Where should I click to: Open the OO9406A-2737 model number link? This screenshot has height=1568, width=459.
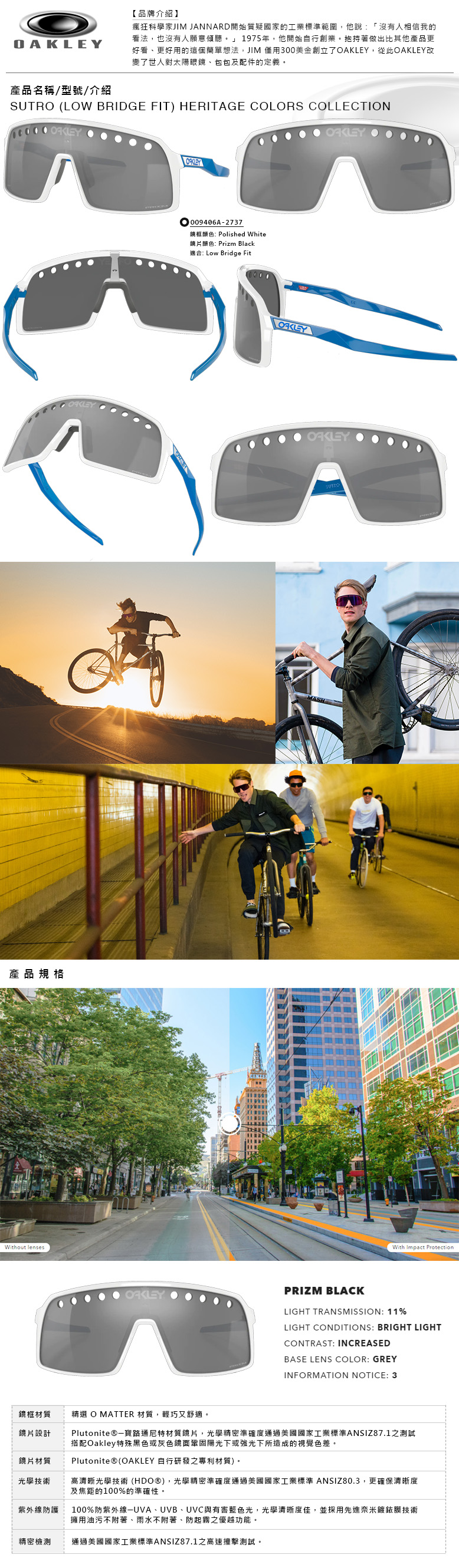pyautogui.click(x=217, y=223)
